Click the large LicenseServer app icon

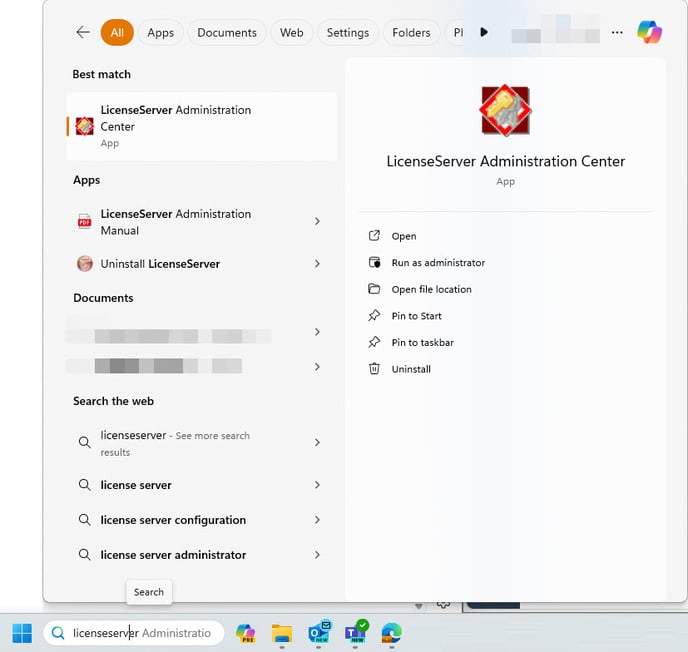[505, 110]
